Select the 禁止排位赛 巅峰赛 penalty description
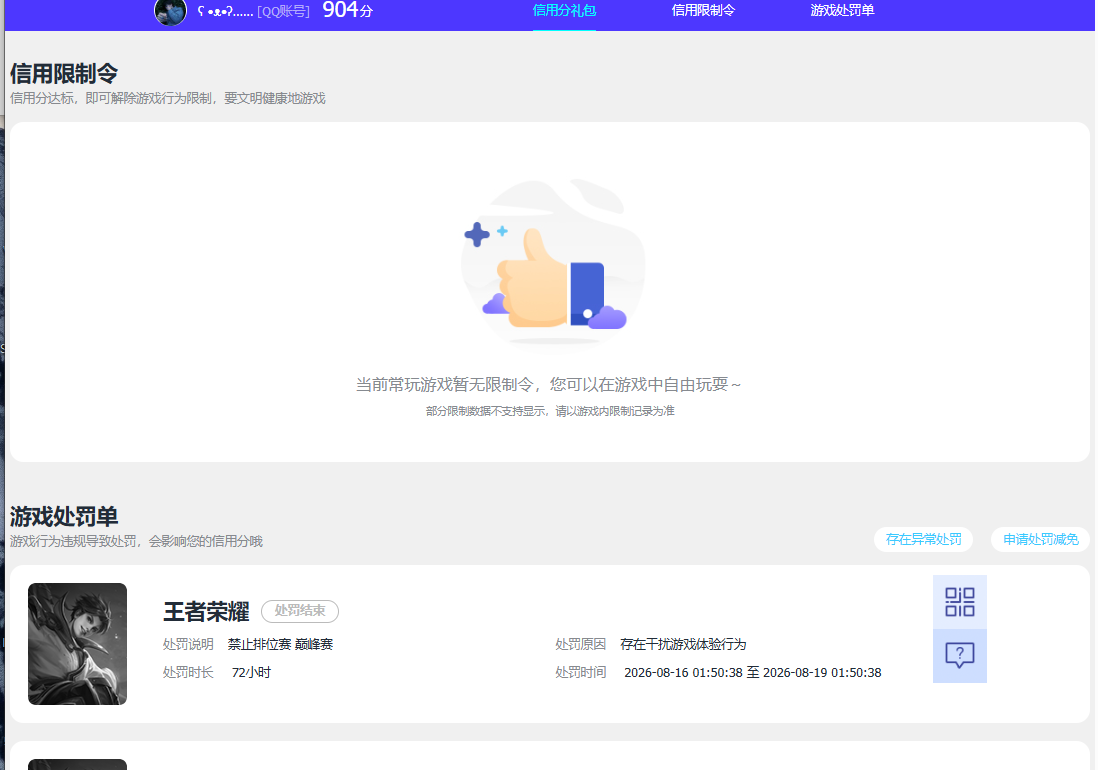1098x770 pixels. [280, 644]
